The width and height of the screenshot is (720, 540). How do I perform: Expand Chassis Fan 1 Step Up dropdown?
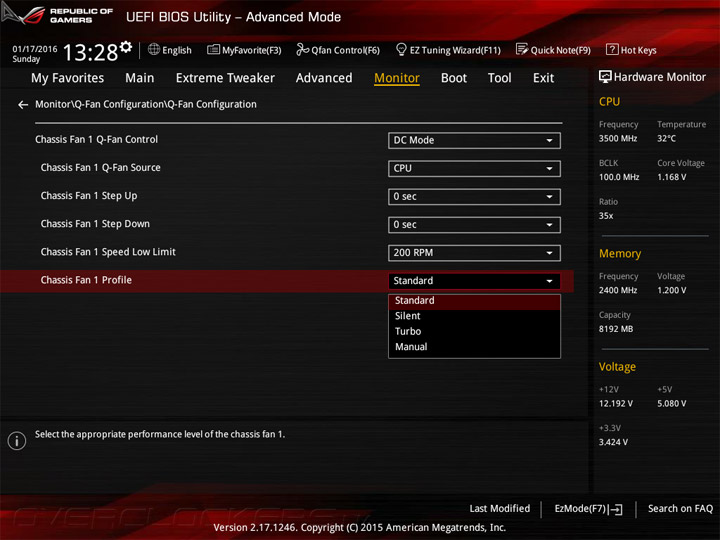tap(474, 197)
